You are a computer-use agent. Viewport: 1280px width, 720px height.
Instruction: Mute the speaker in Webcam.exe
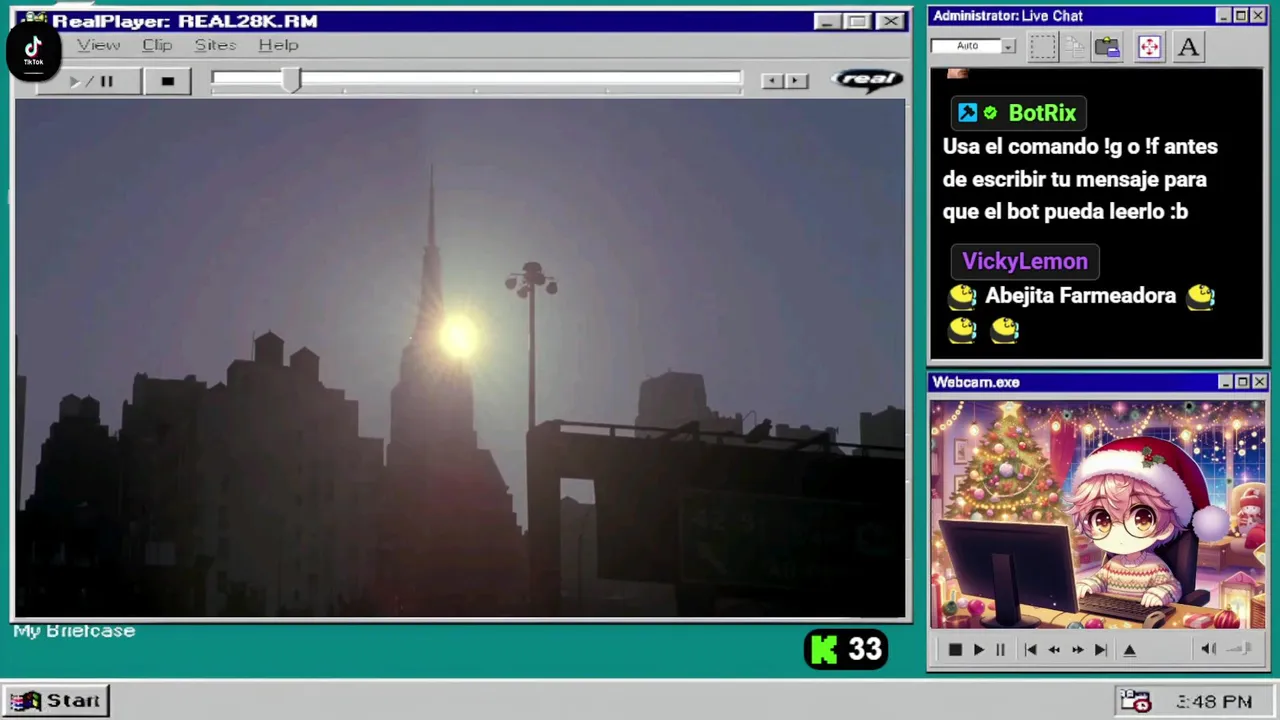click(x=1208, y=649)
